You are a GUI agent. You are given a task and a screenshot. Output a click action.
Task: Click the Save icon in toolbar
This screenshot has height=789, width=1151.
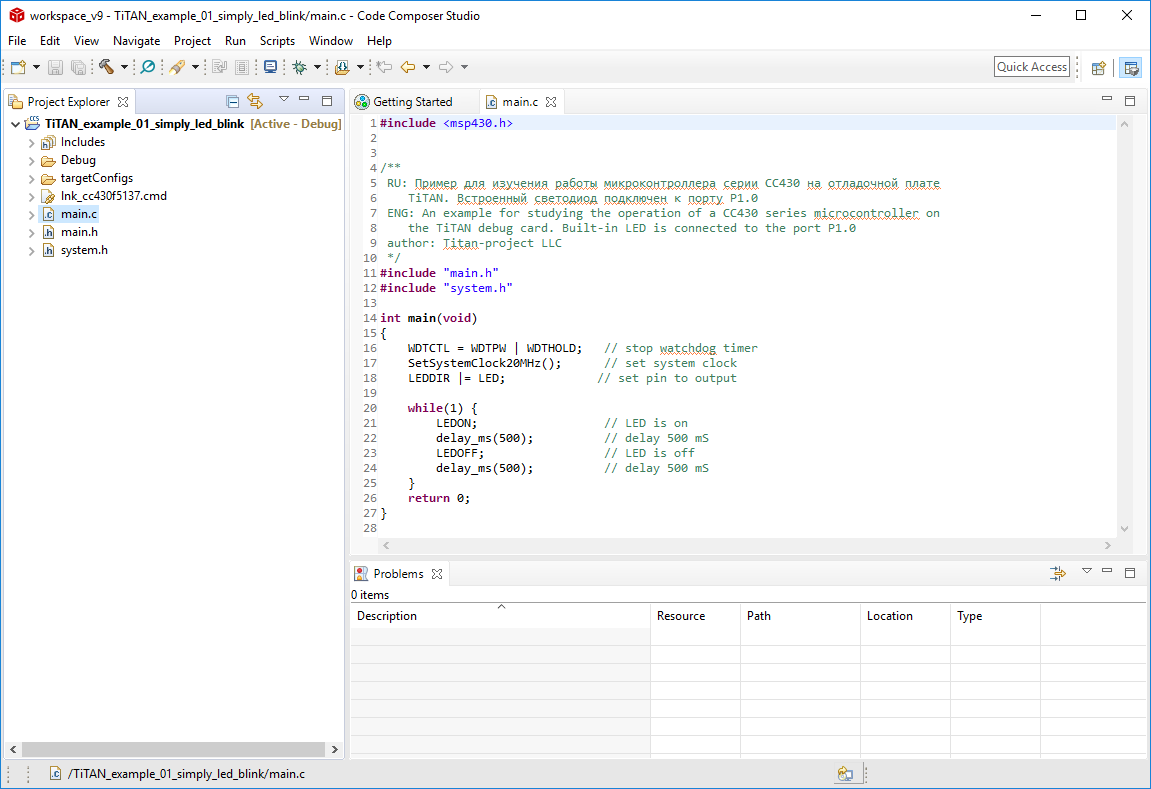[x=56, y=67]
